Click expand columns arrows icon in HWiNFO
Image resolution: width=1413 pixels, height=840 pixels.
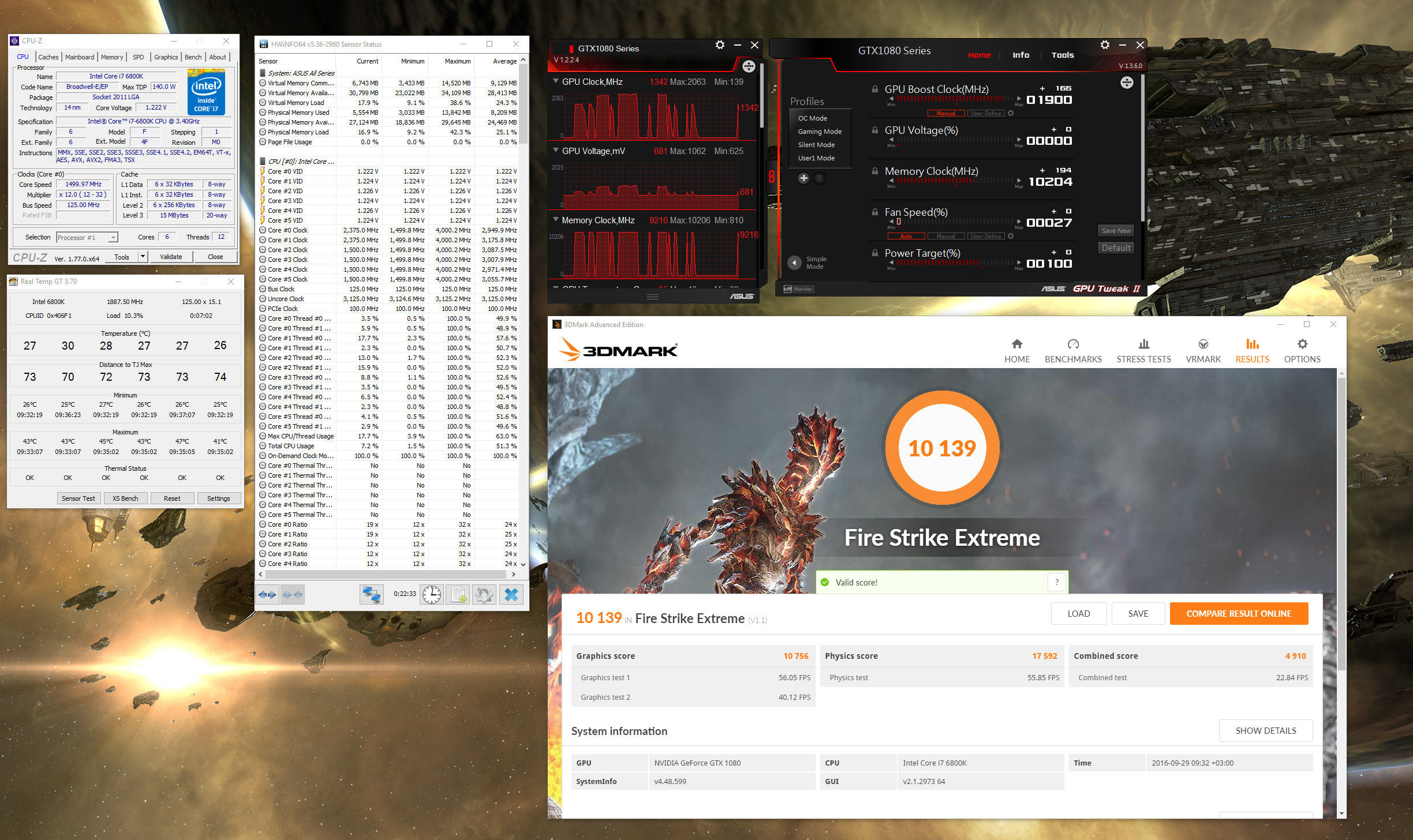tap(267, 594)
